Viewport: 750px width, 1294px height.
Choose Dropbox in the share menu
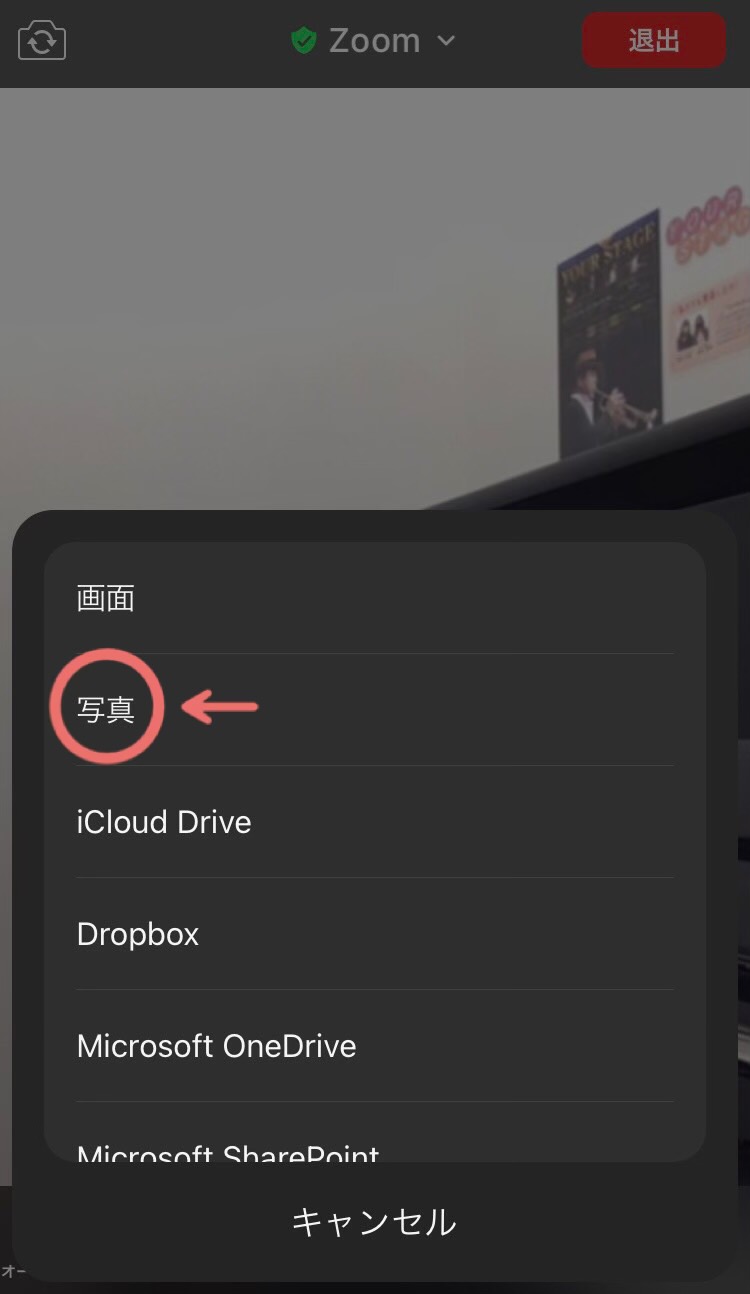[375, 934]
